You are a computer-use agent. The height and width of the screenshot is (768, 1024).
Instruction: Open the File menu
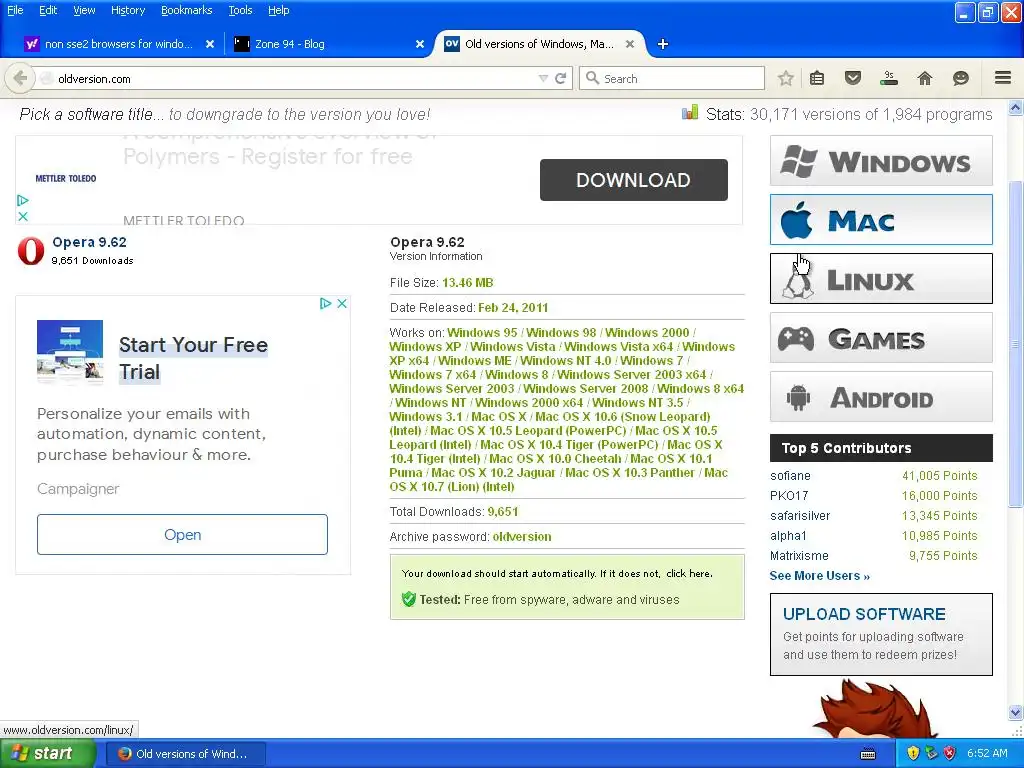15,10
